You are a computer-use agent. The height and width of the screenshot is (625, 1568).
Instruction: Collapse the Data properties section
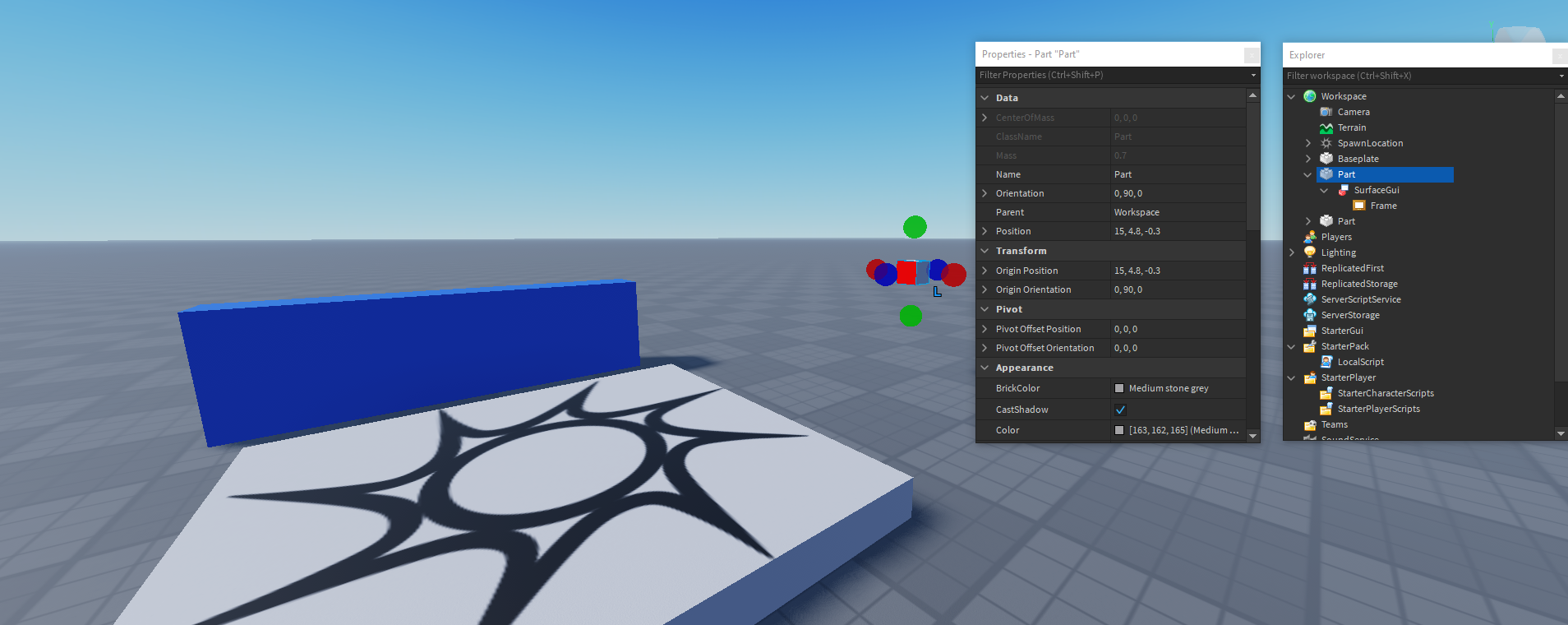click(985, 98)
